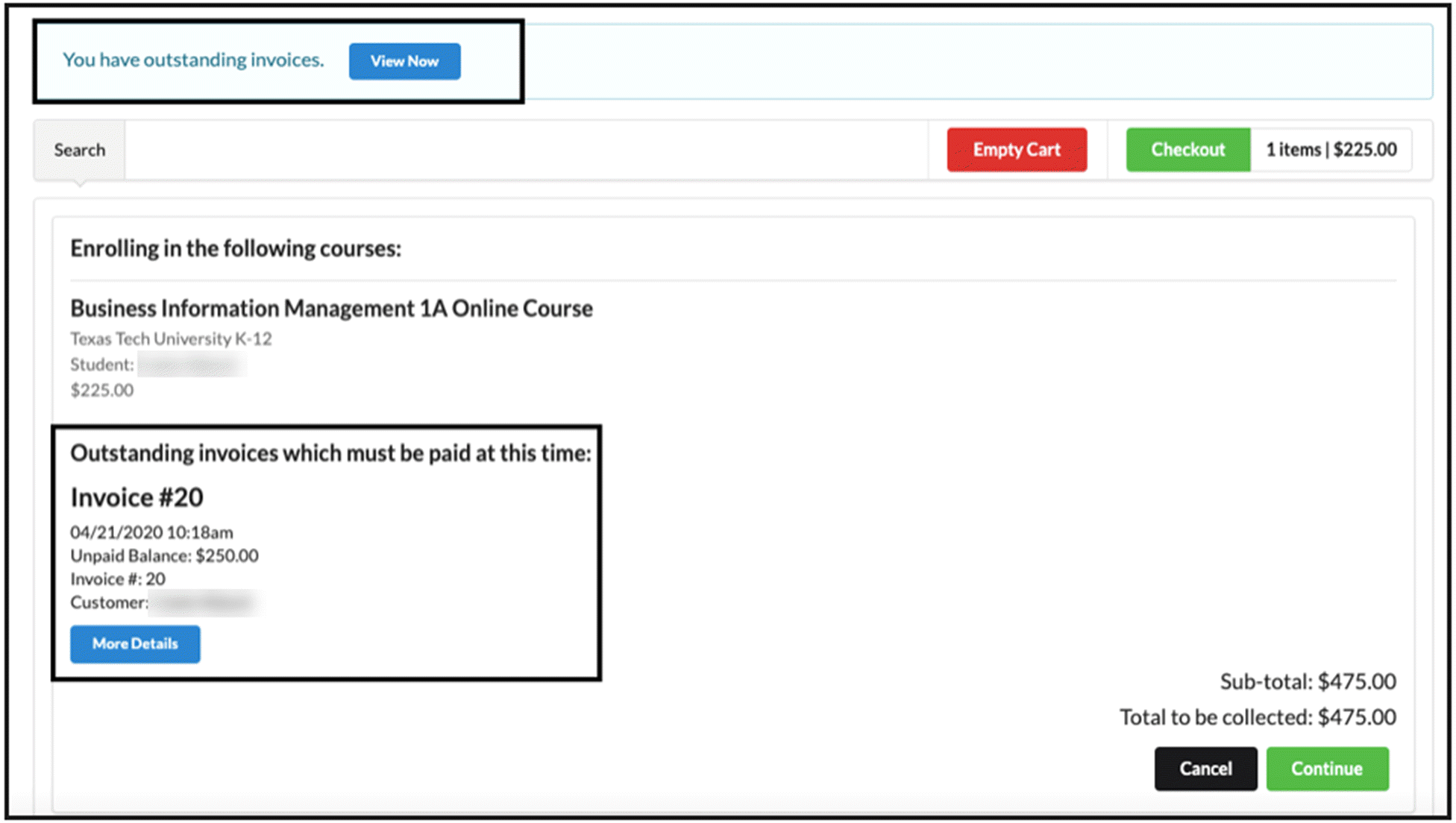Click the 'Student:' label

102,365
